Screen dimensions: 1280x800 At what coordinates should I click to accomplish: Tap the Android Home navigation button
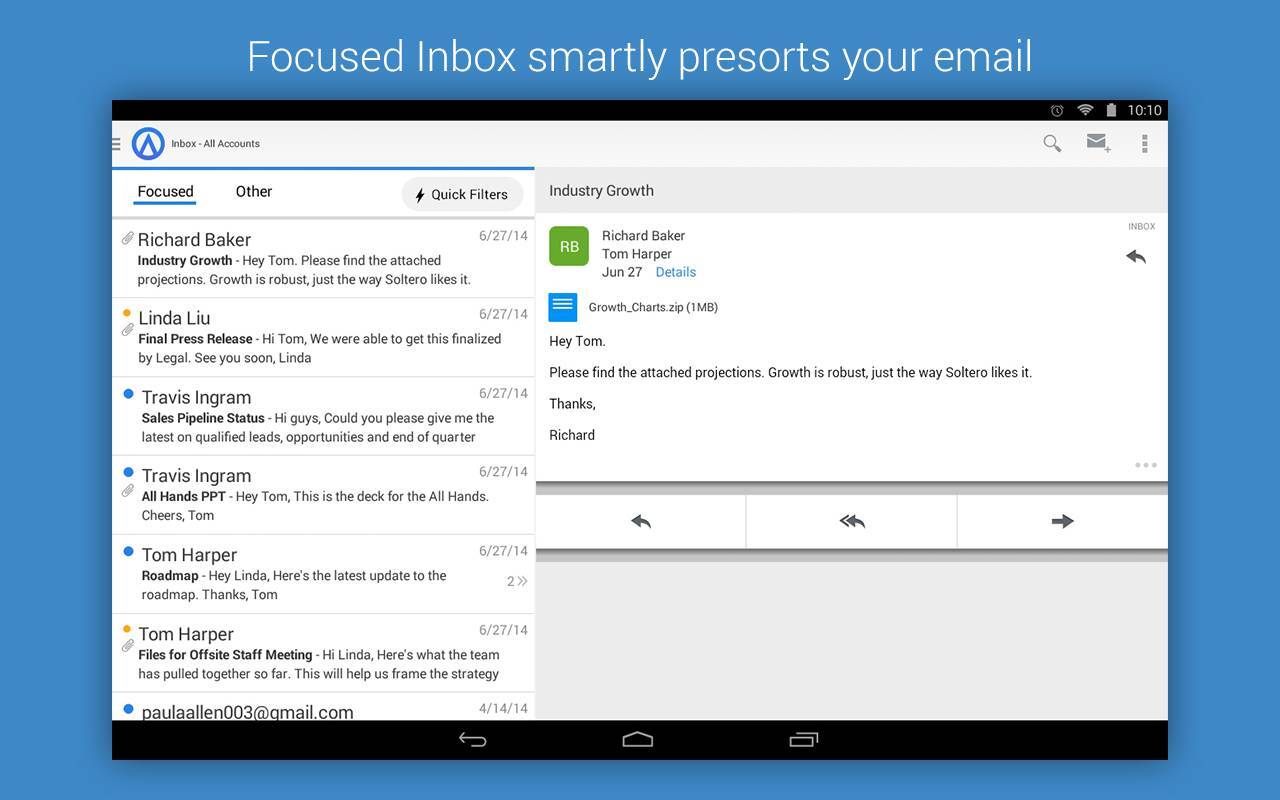coord(638,740)
